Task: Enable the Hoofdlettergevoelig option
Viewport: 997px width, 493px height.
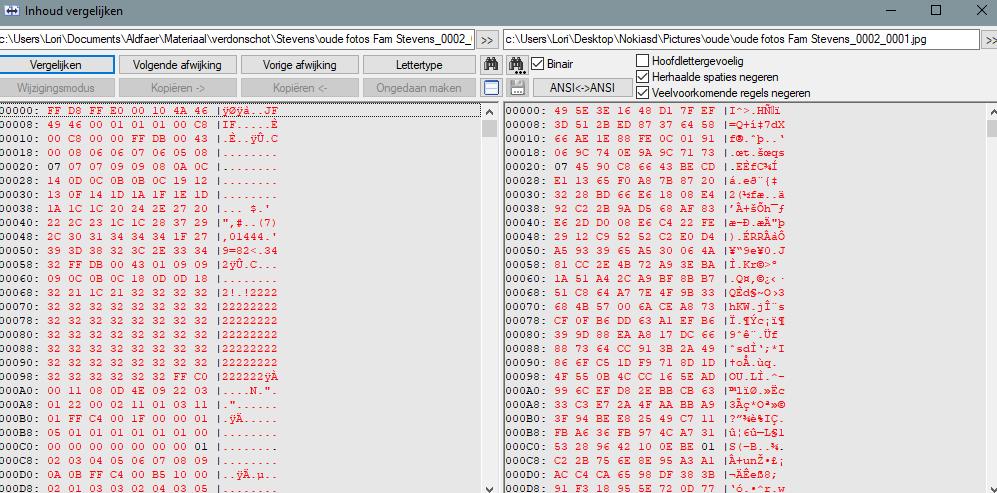Action: coord(643,61)
